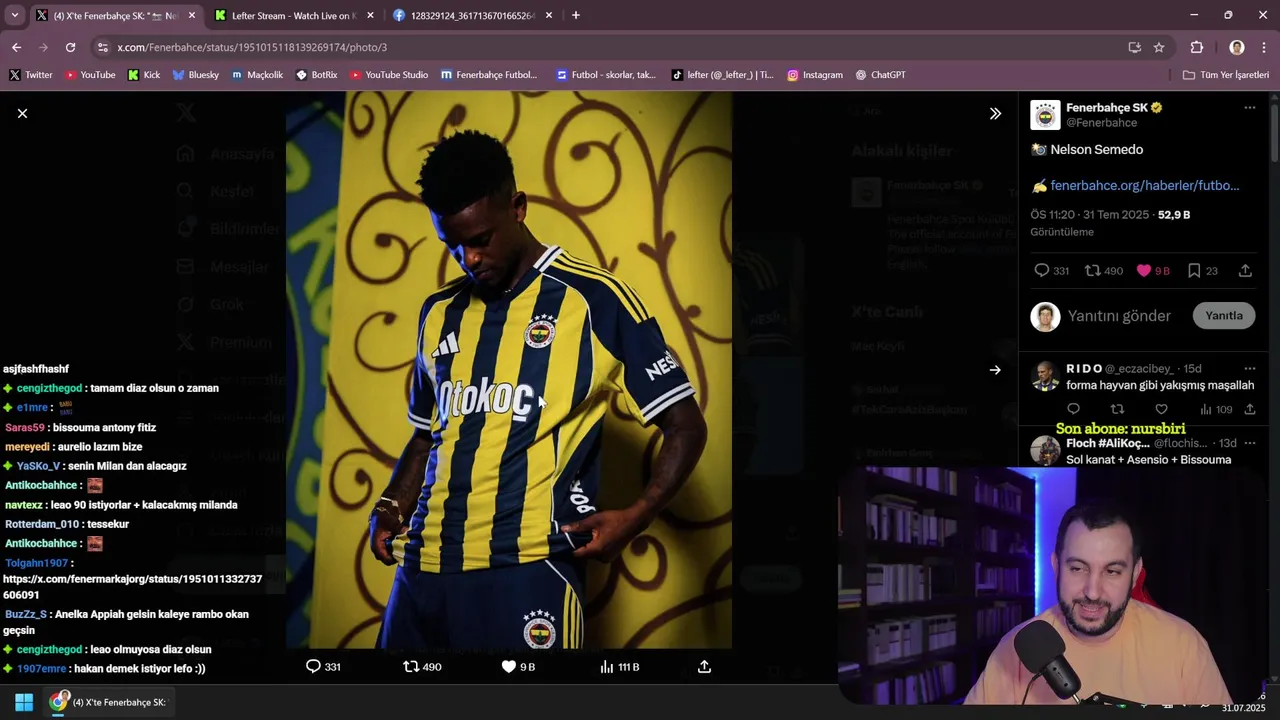Open the Fenerbahçe SK profile avatar
1280x720 pixels.
(x=1045, y=115)
